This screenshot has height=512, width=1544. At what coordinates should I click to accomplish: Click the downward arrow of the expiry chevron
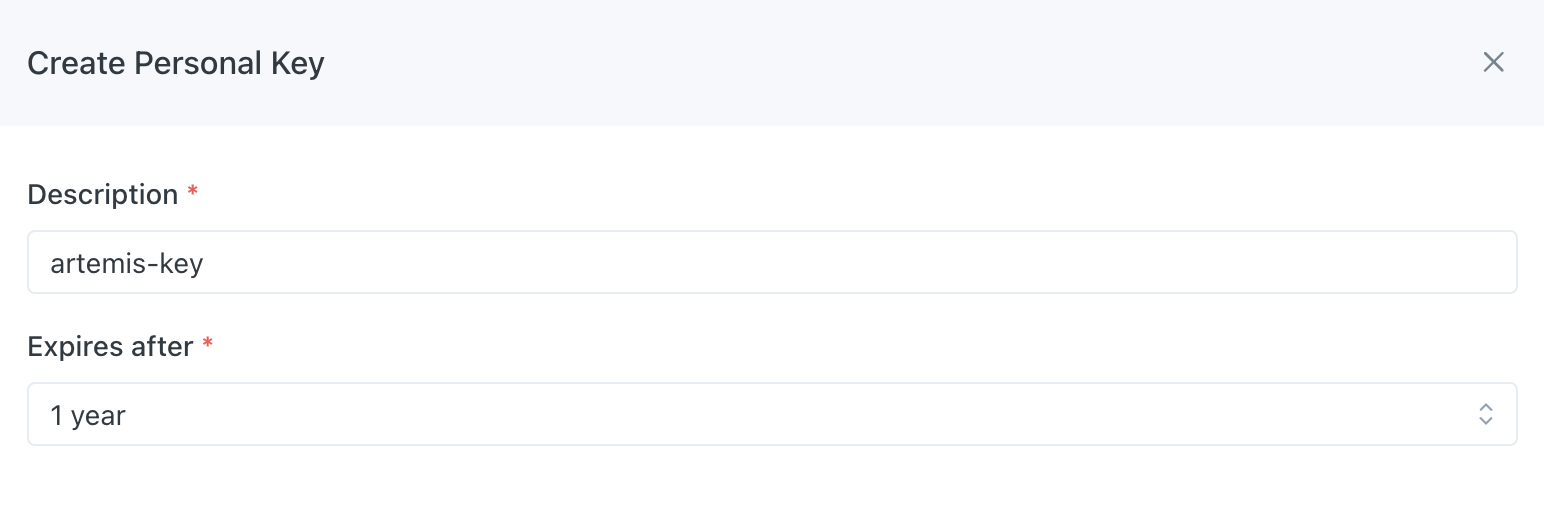(x=1486, y=421)
